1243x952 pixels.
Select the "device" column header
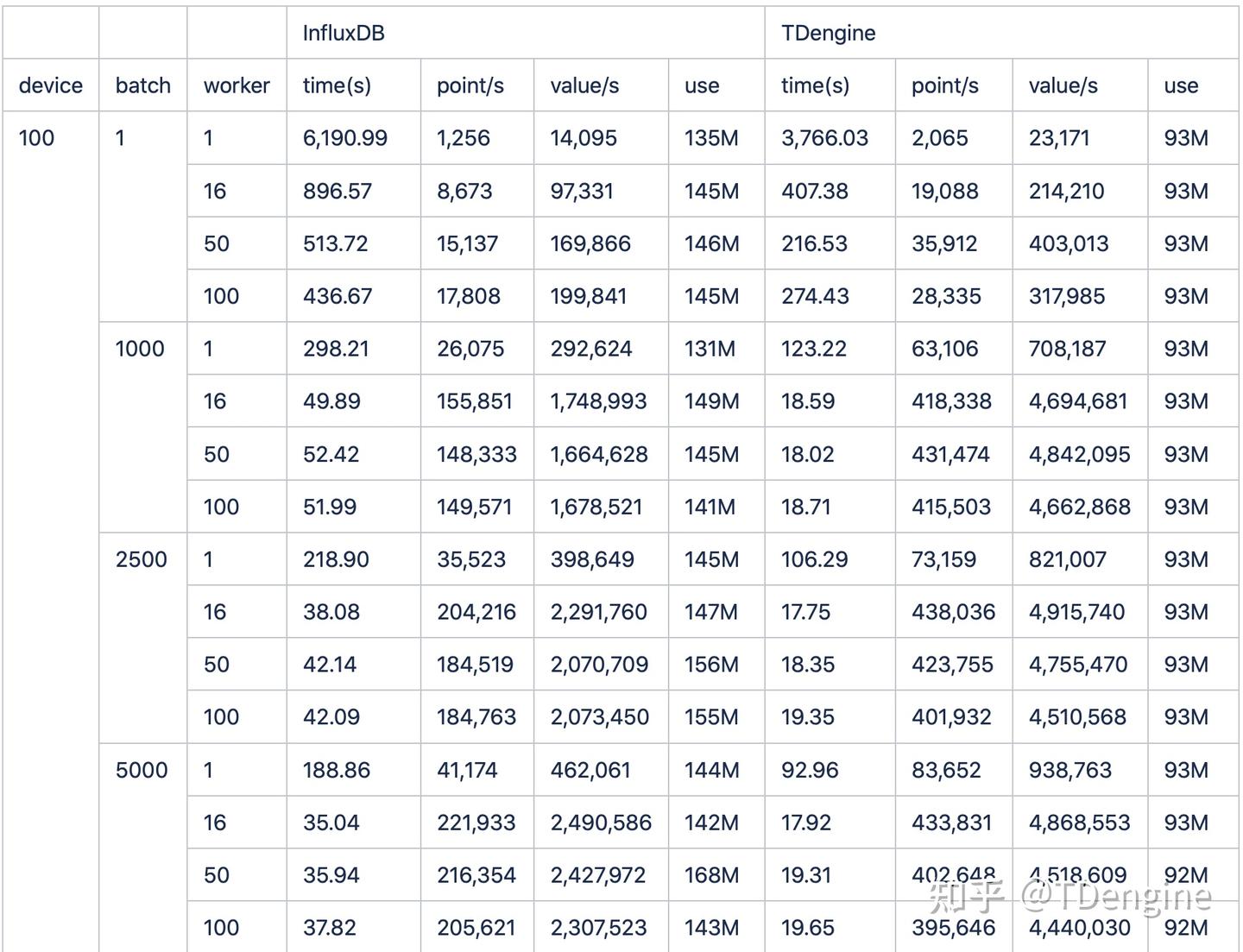click(x=51, y=85)
